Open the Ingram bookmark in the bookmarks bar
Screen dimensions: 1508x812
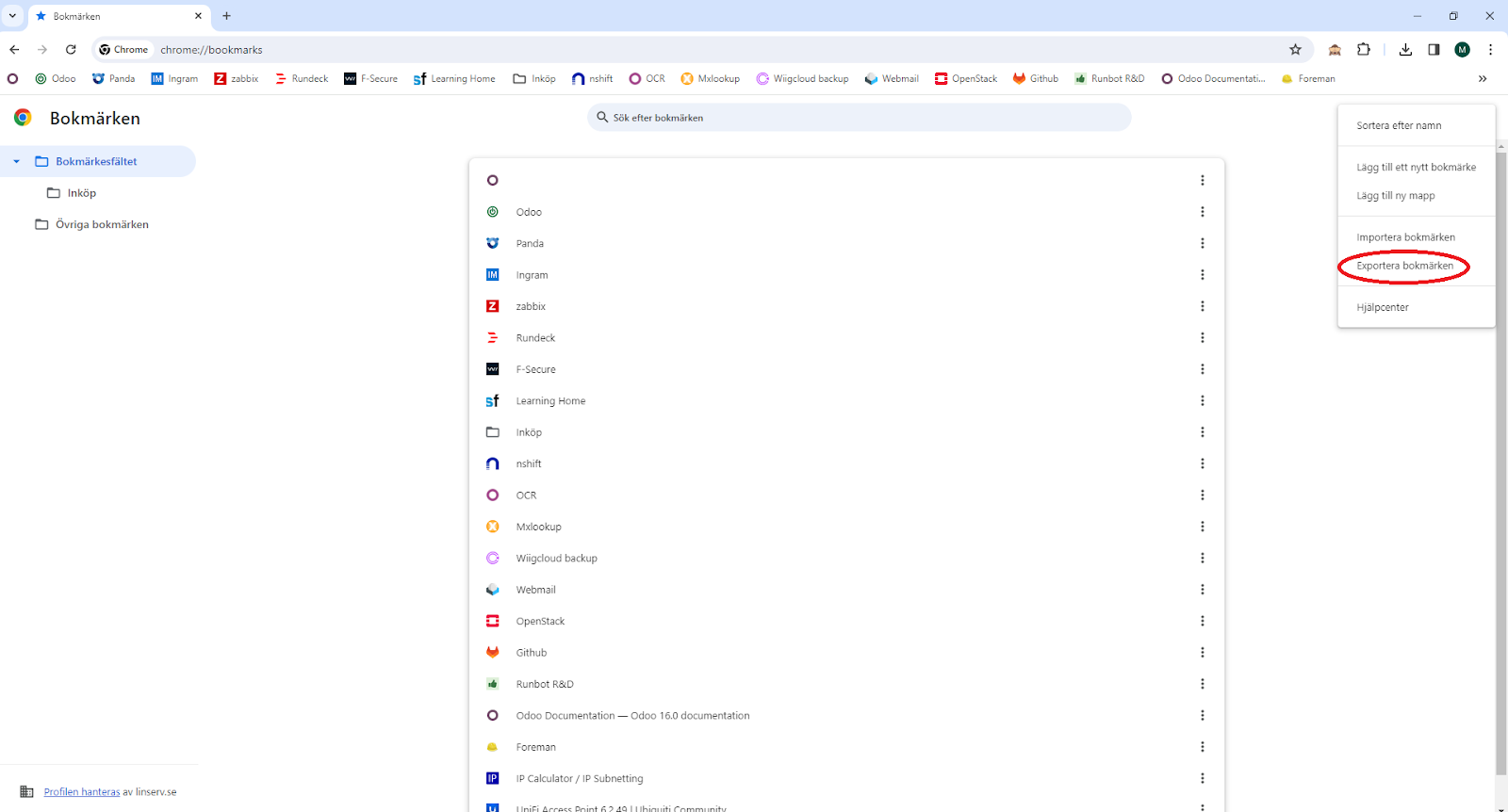174,79
